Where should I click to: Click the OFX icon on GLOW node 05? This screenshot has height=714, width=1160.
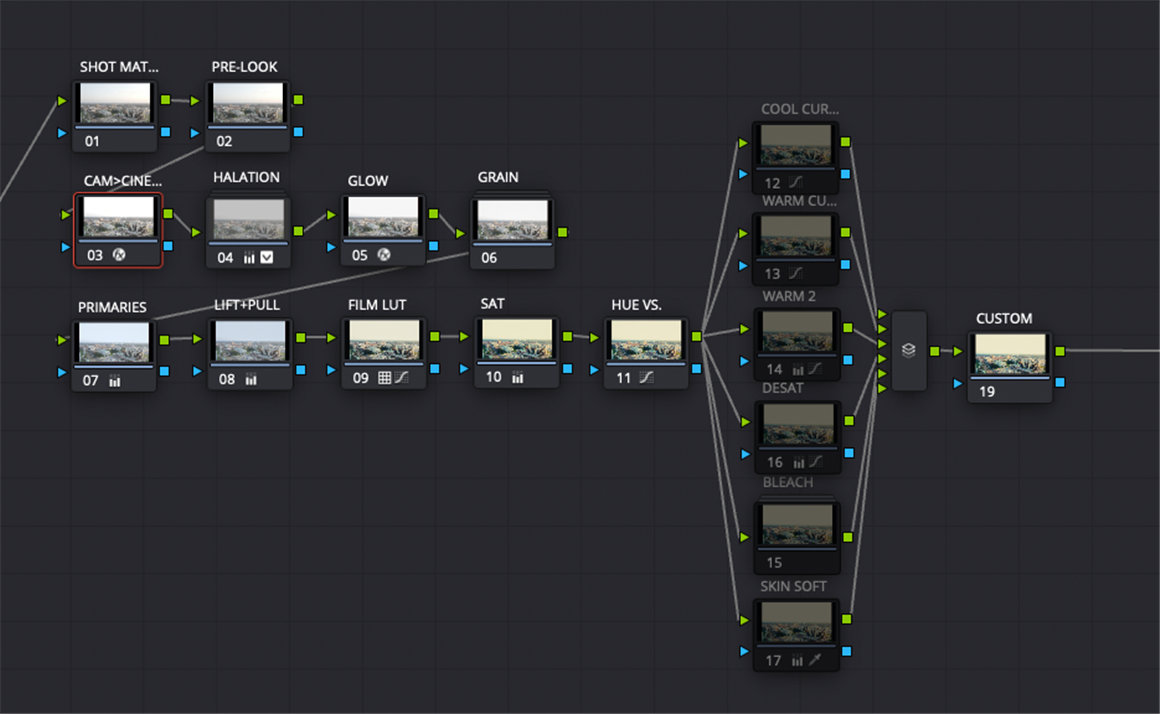(x=384, y=255)
